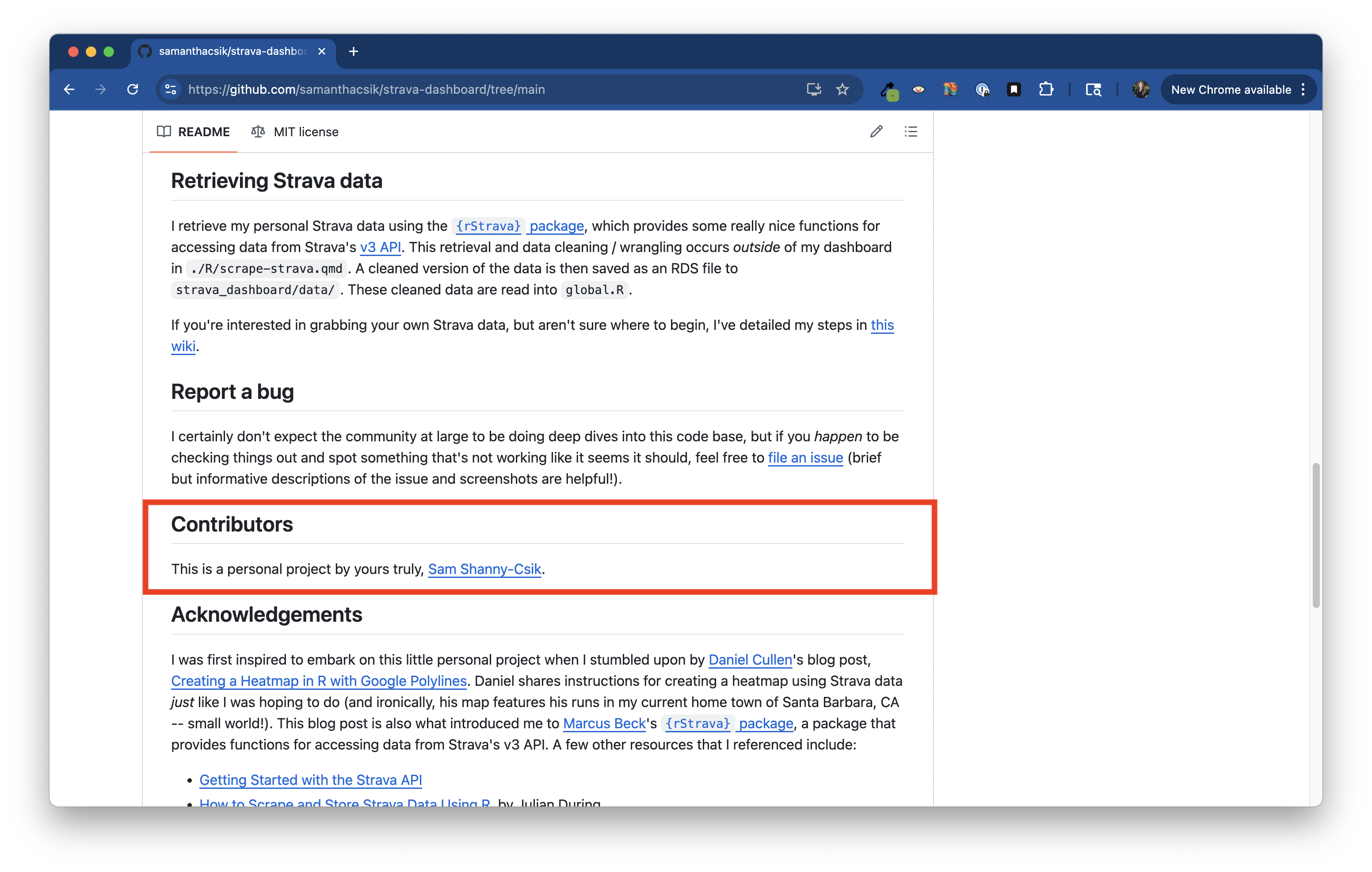Viewport: 1372px width, 872px height.
Task: Bookmark page with the star icon
Action: 842,89
